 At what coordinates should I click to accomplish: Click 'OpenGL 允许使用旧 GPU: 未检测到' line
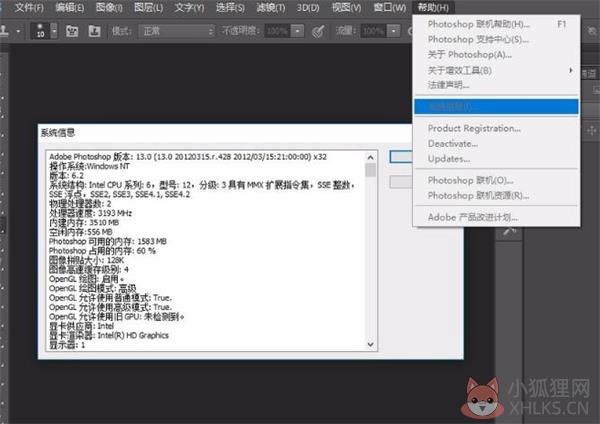tap(117, 317)
